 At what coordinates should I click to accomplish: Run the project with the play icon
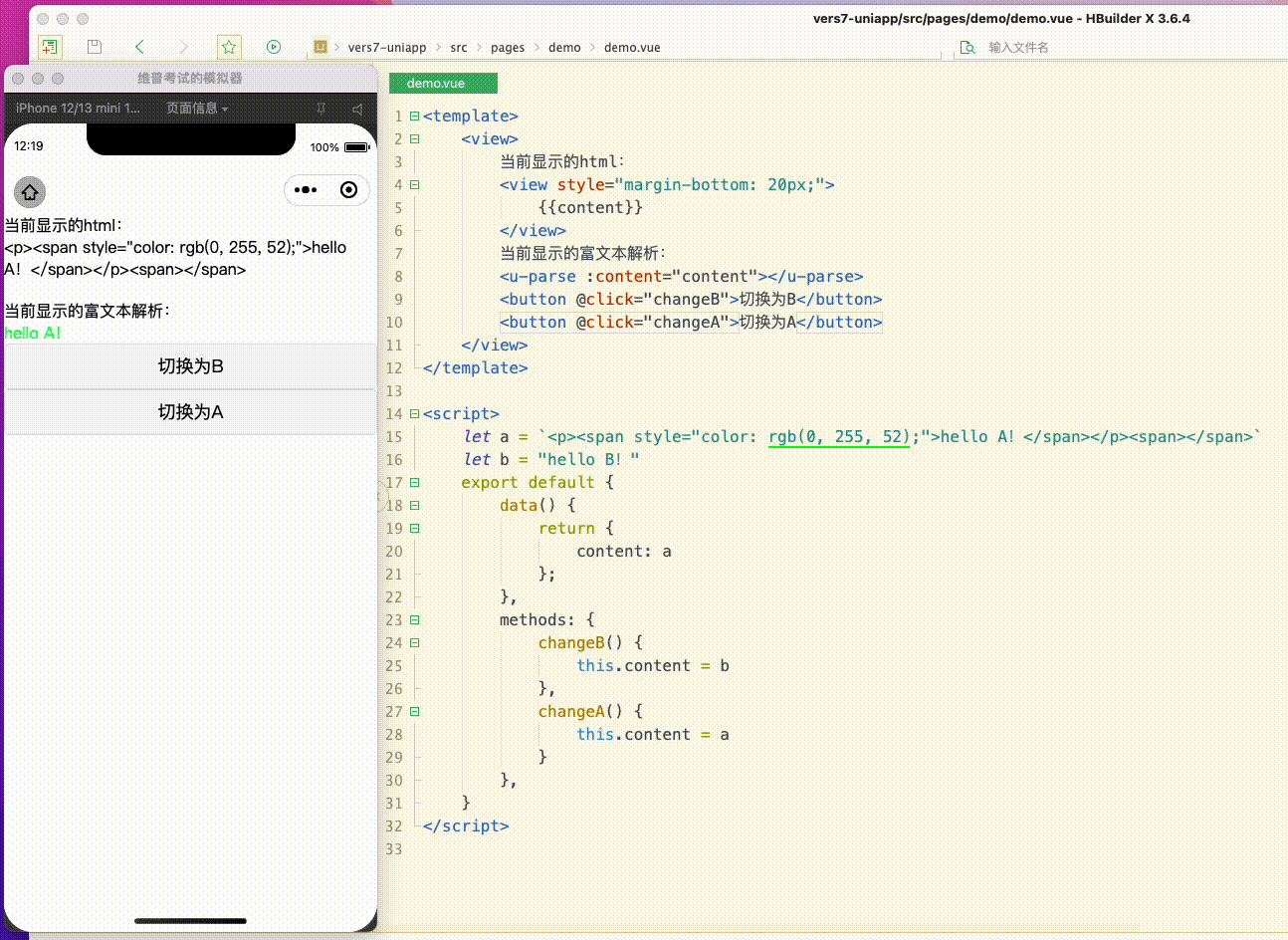[x=272, y=46]
